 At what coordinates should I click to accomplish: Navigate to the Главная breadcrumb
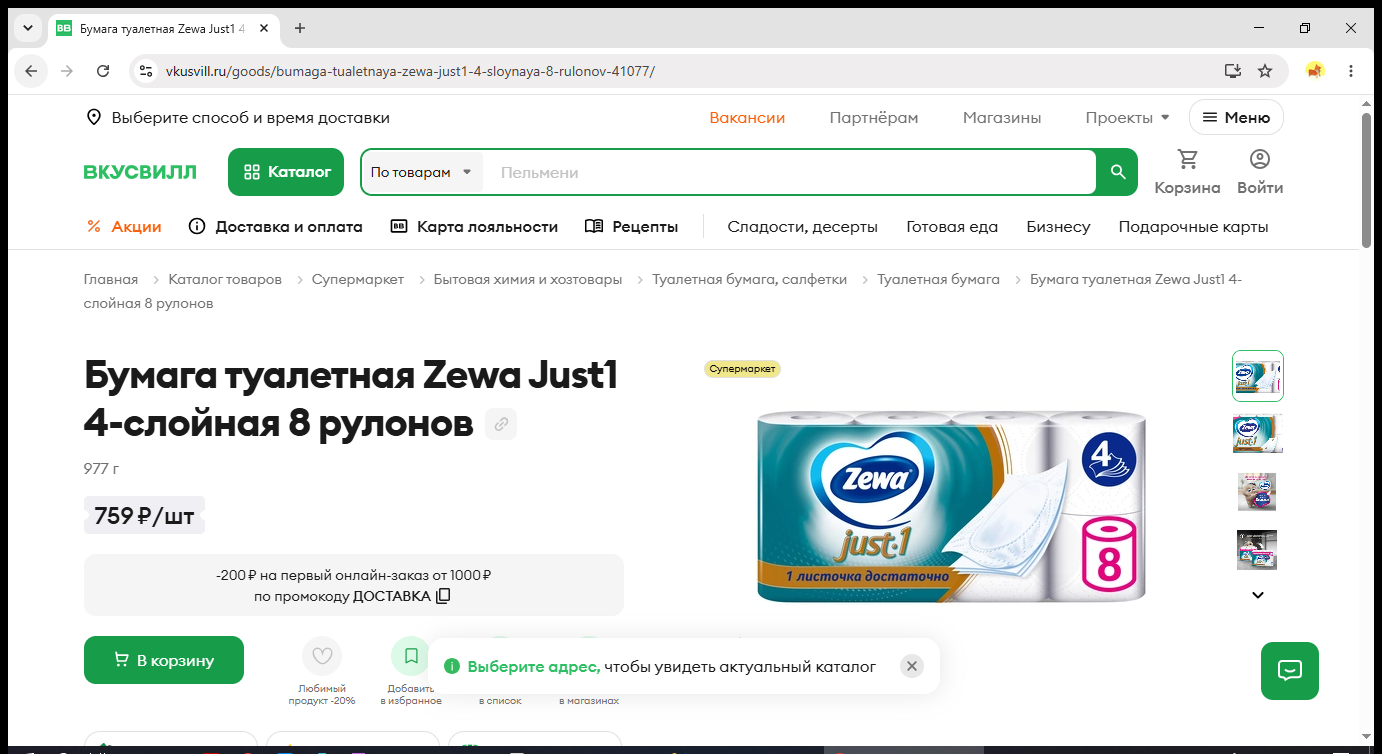point(111,280)
